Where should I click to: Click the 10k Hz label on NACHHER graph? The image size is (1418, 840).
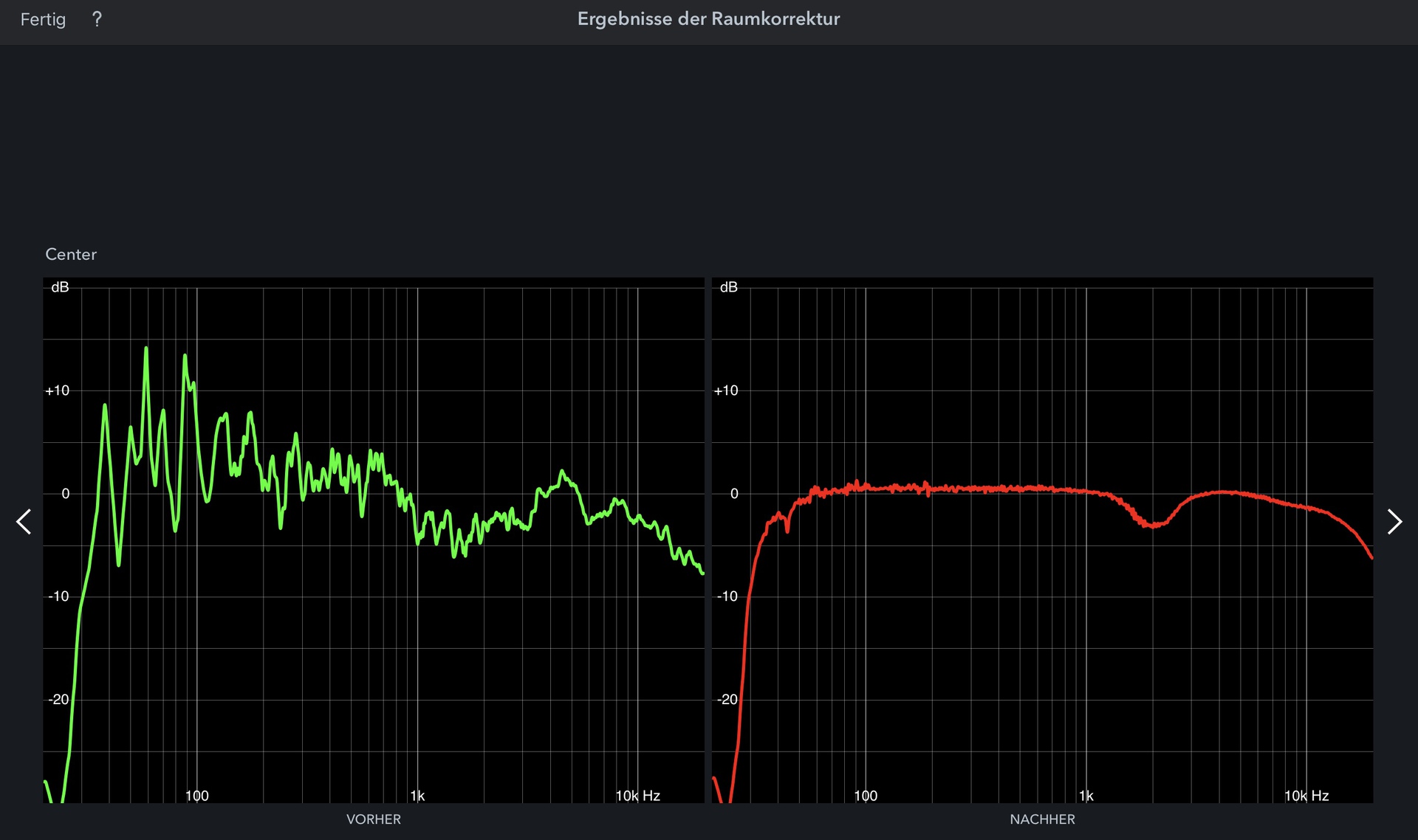pos(1306,796)
